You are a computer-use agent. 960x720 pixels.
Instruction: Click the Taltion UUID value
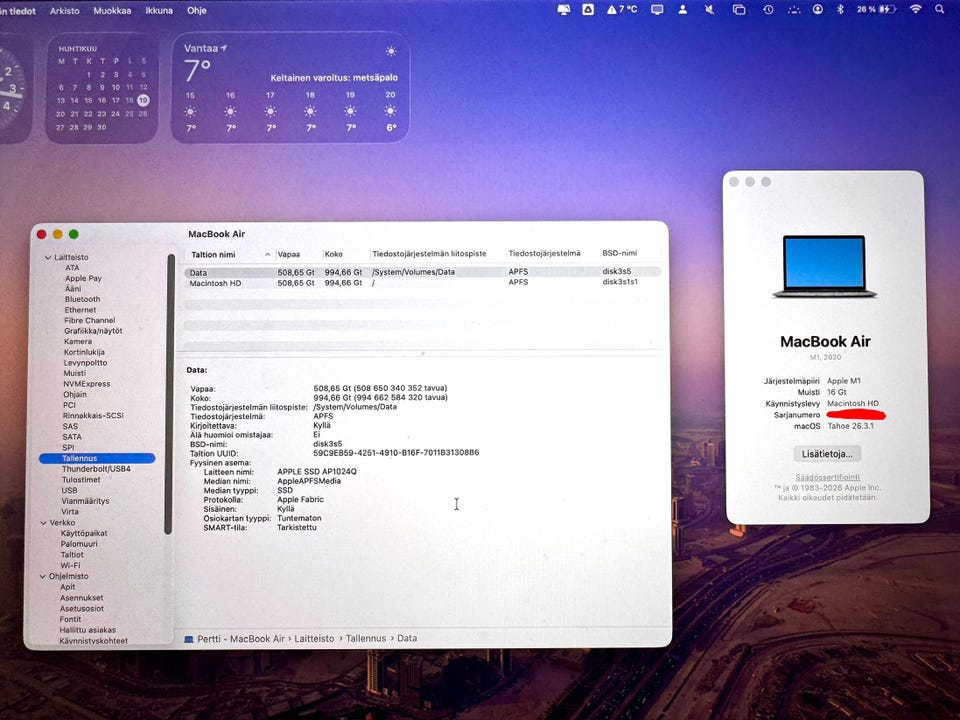tap(396, 453)
